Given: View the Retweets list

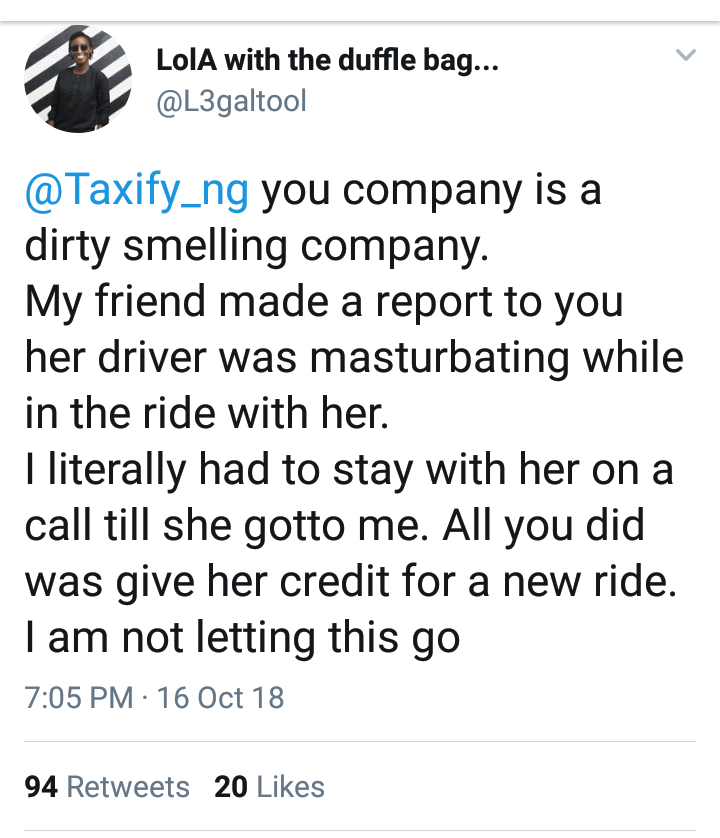Looking at the screenshot, I should tap(128, 787).
